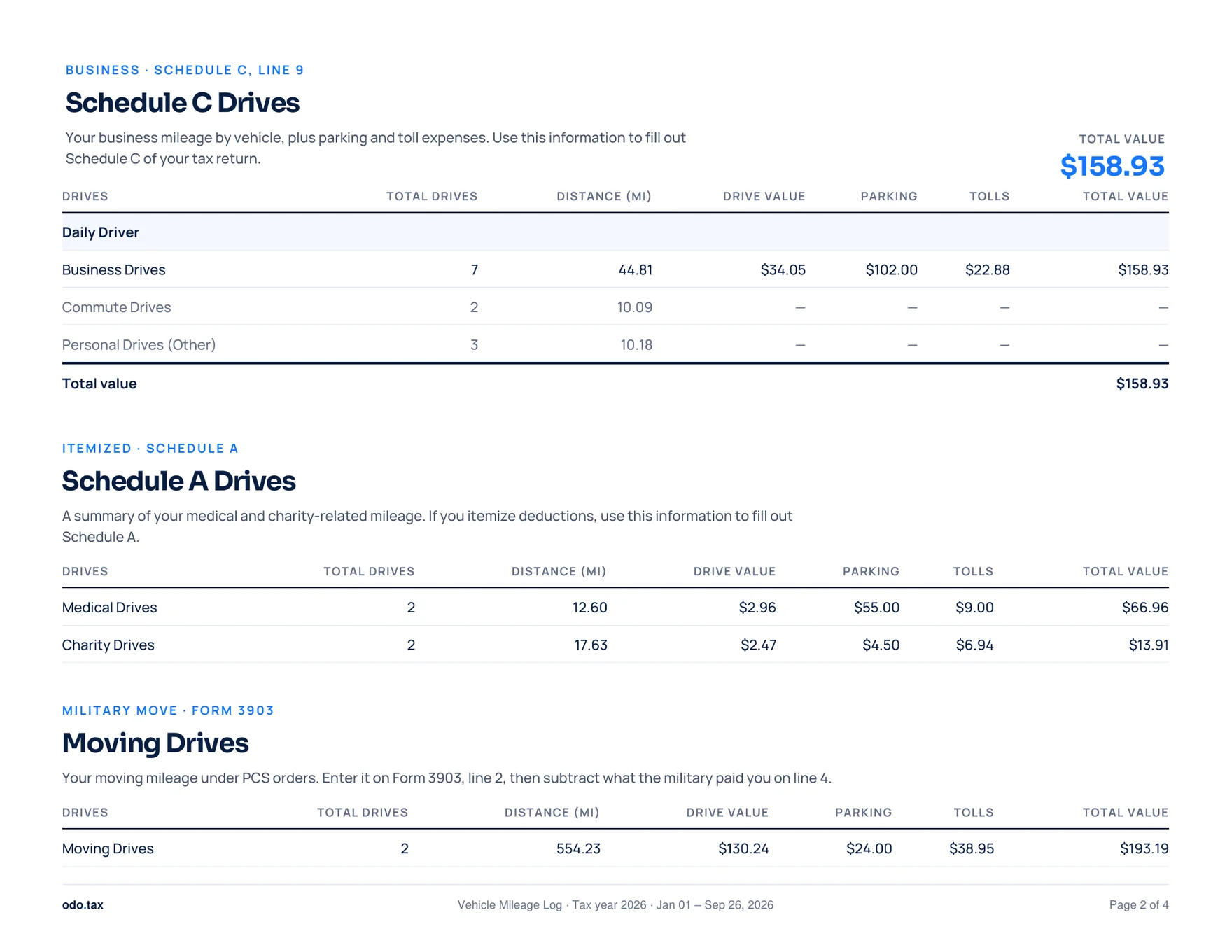Click the 'Daily Driver' vehicle row
Viewport: 1232px width, 952px height.
[x=615, y=232]
